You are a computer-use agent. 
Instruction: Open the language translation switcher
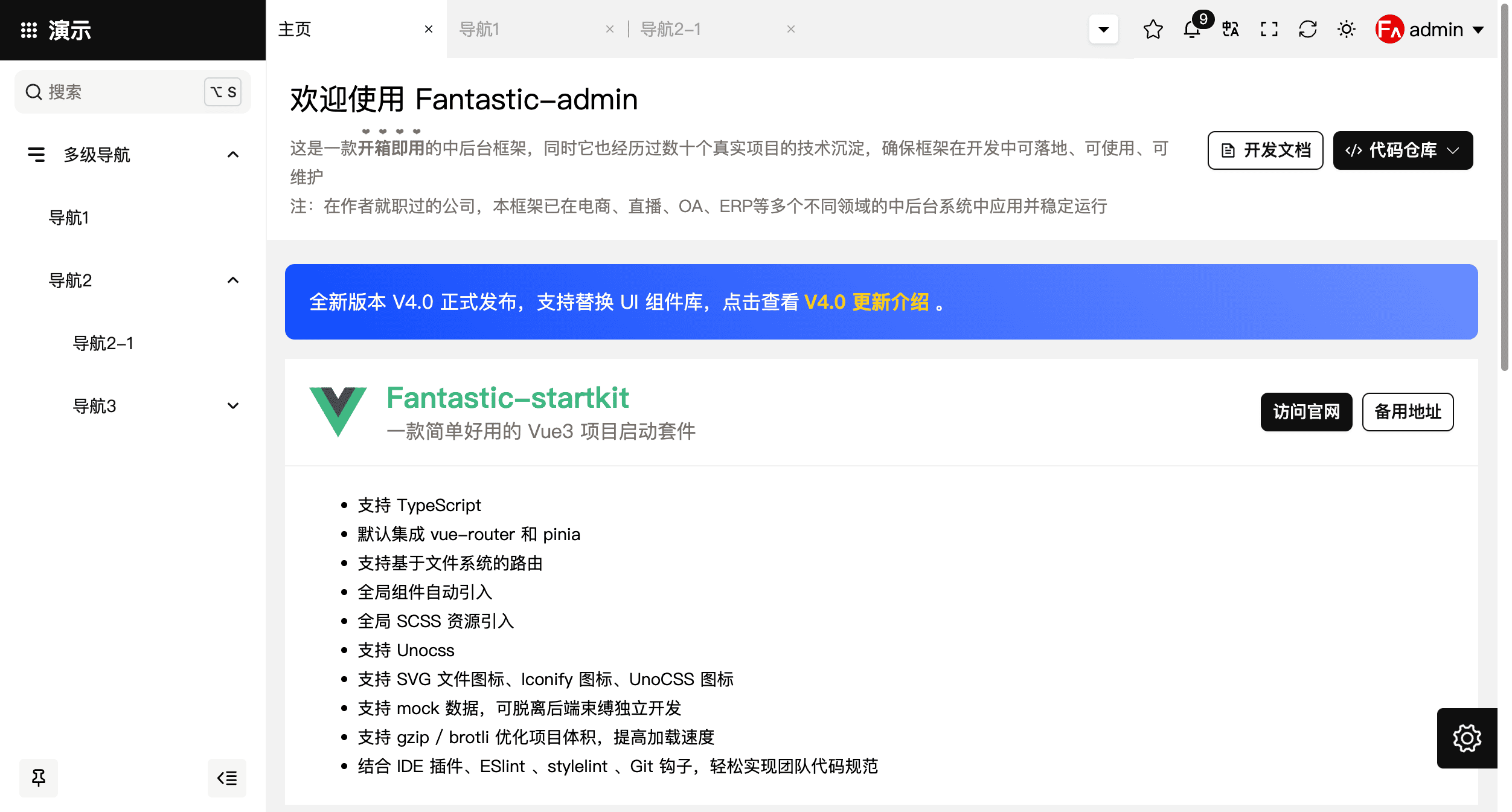(1231, 29)
